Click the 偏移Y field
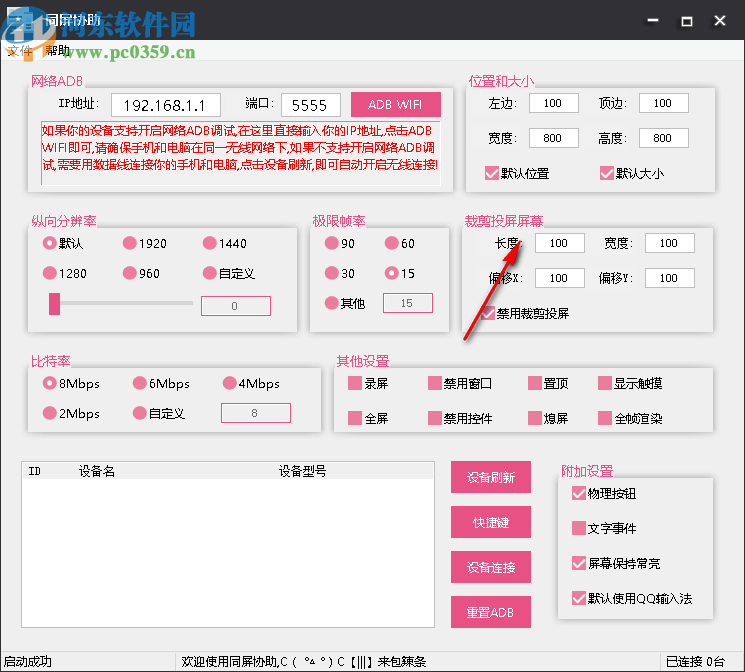 point(669,278)
